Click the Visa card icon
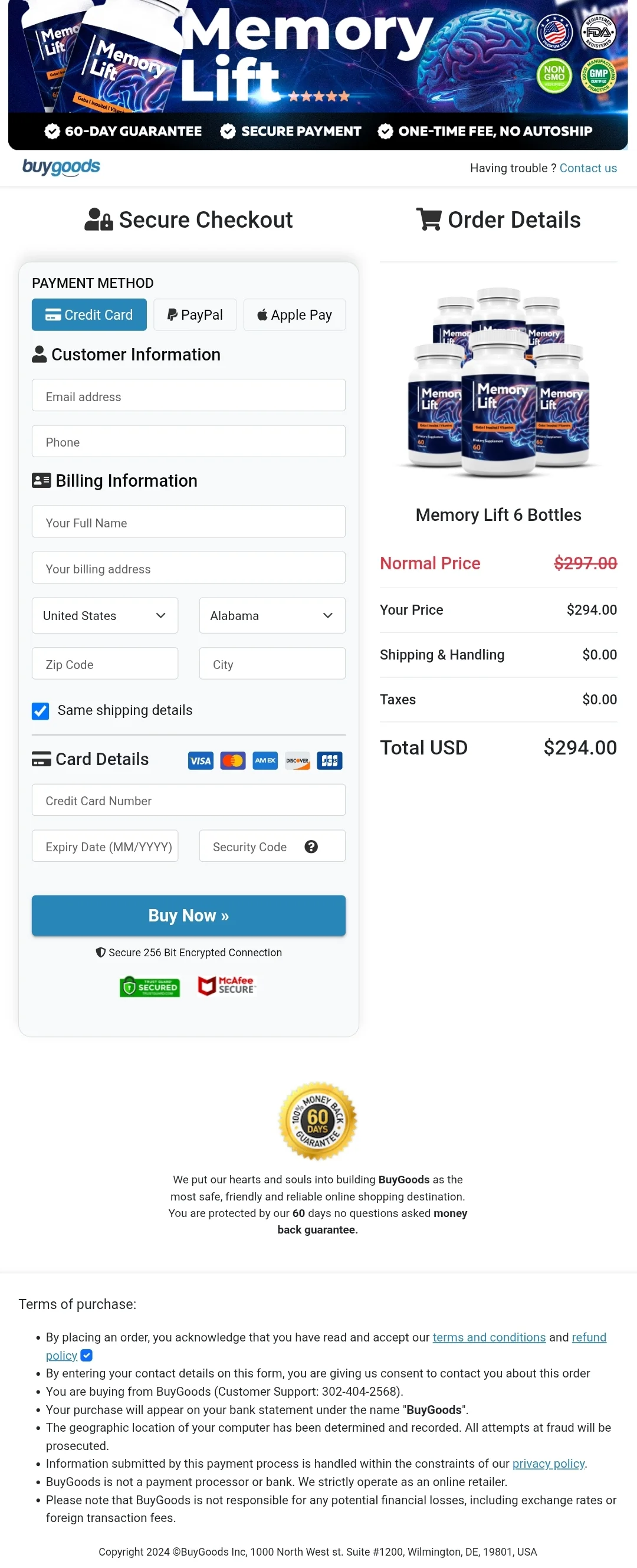Image resolution: width=637 pixels, height=1568 pixels. [200, 760]
